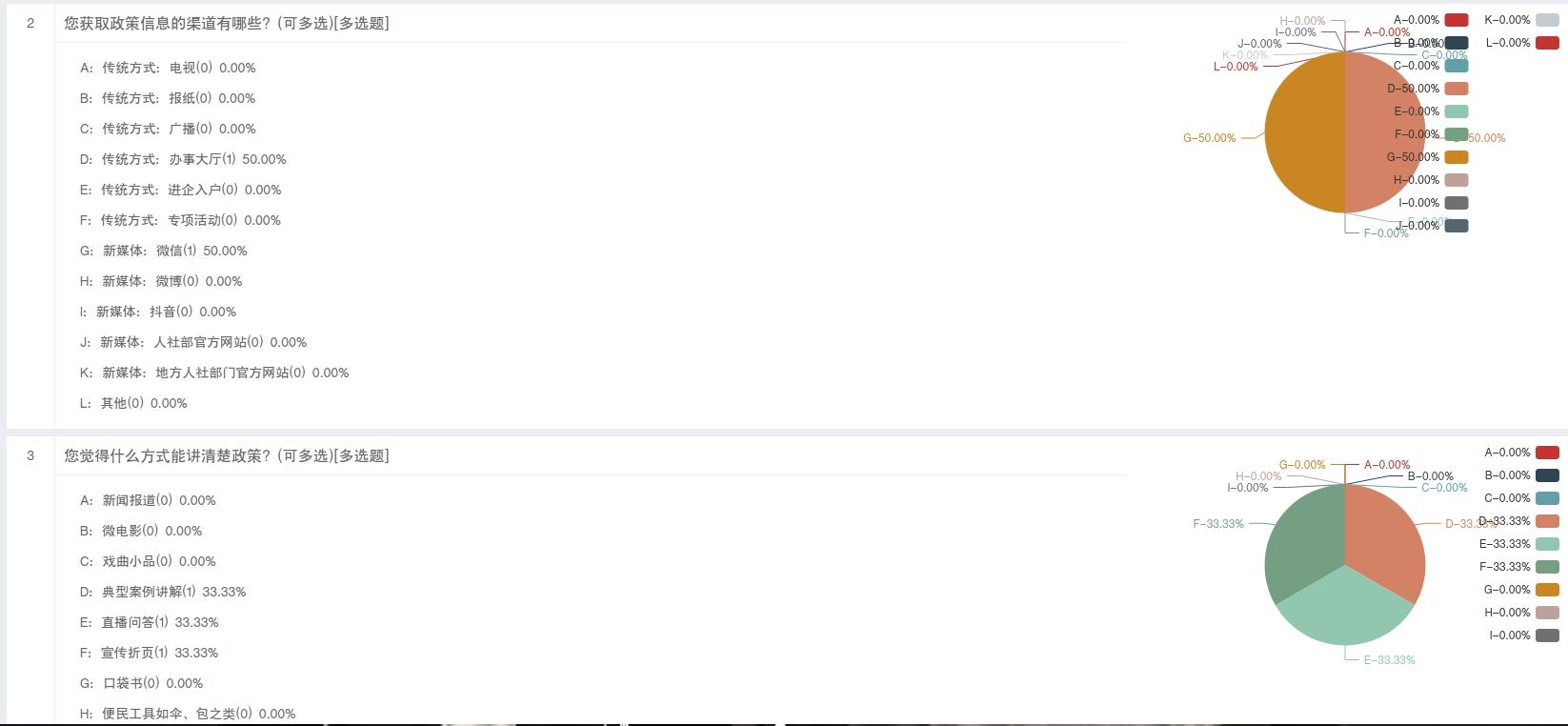Click the red A-0.00% swatch in question 3 legend
The height and width of the screenshot is (726, 1568).
(x=1547, y=453)
